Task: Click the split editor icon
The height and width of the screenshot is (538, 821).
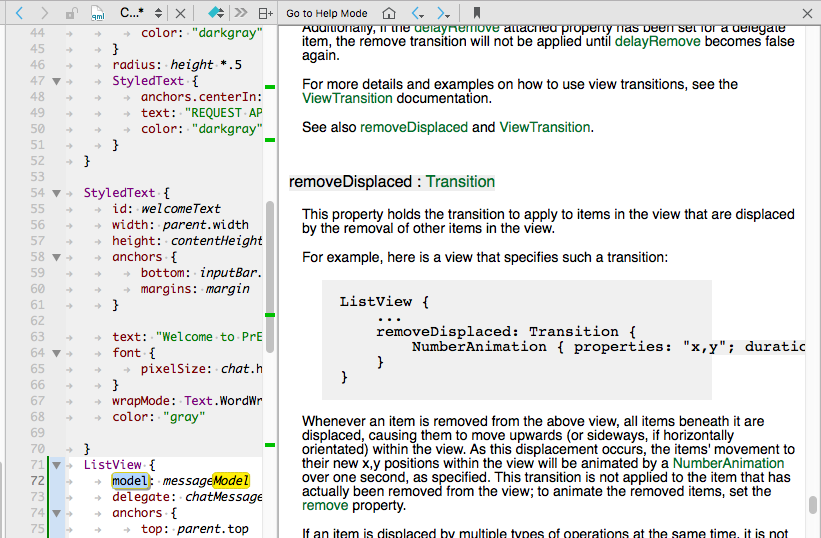Action: point(265,14)
